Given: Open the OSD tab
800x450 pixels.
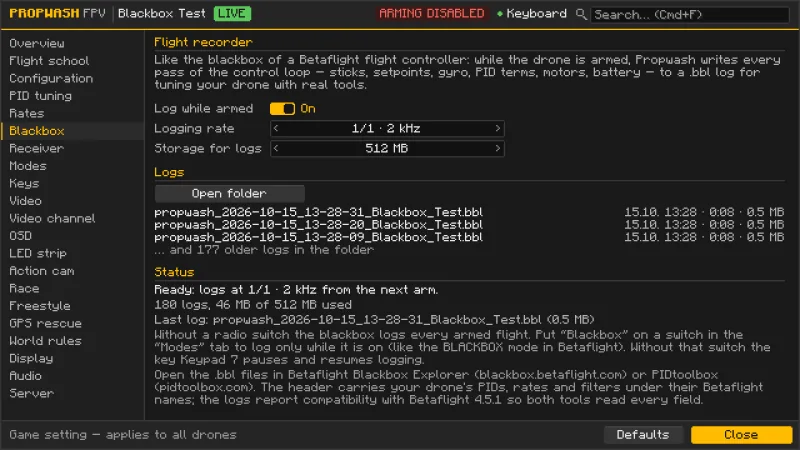Looking at the screenshot, I should [x=72, y=236].
